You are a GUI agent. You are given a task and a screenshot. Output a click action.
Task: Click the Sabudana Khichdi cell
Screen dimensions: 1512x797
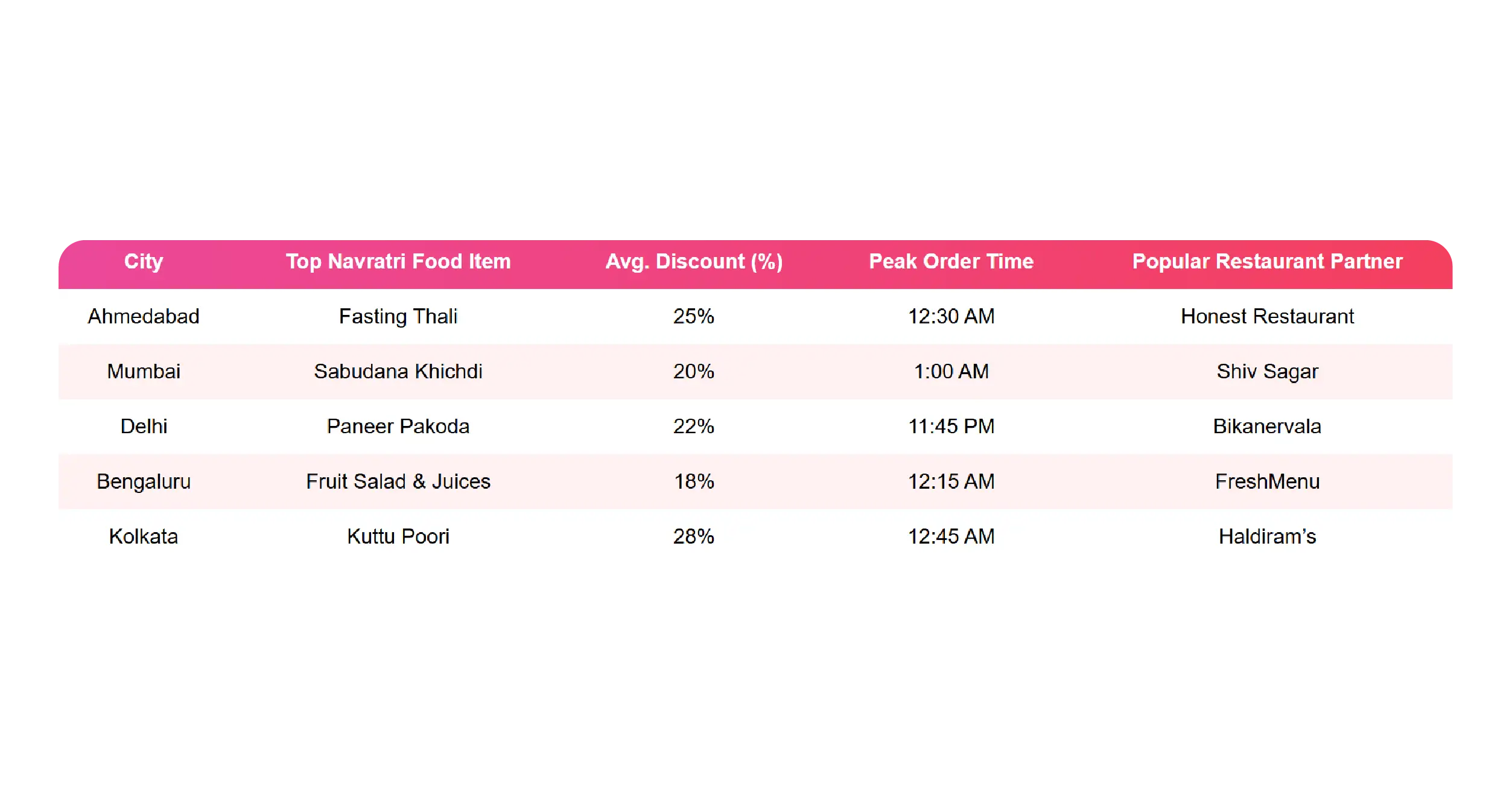(398, 371)
